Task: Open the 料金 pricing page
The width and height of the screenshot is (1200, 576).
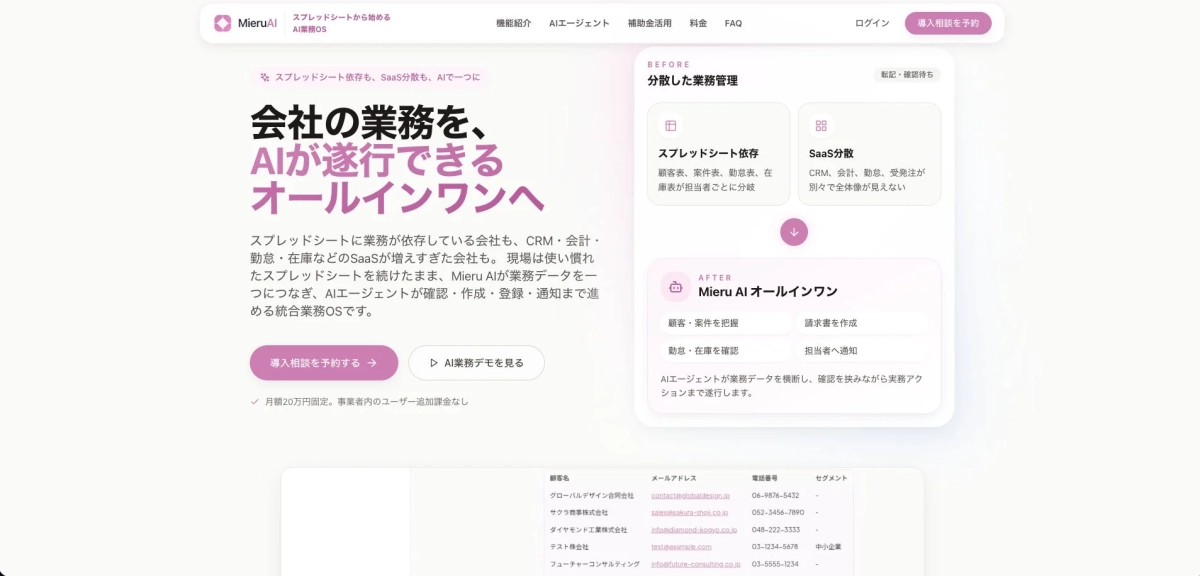Action: [x=698, y=23]
